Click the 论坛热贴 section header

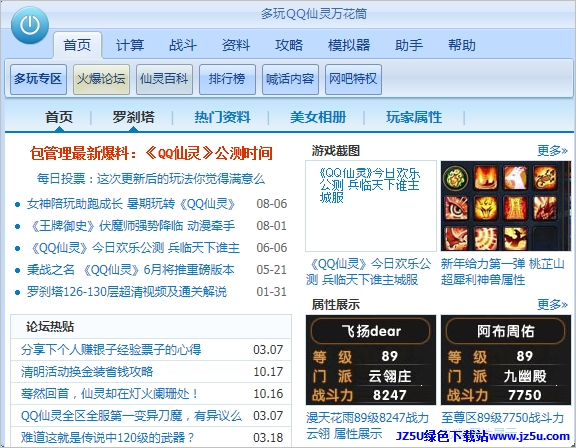(50, 326)
